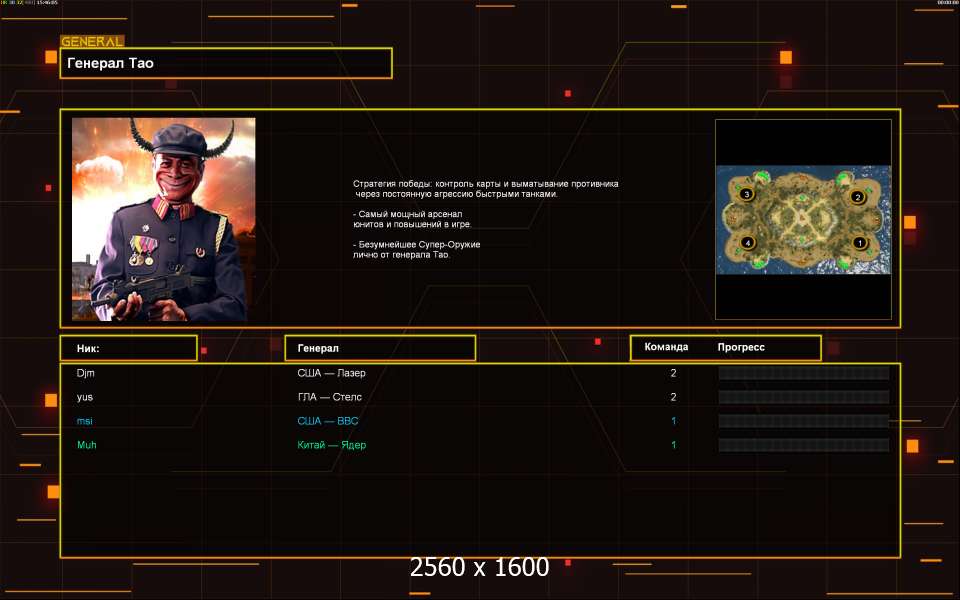The width and height of the screenshot is (960, 600).
Task: Click msi's loading progress bar
Action: point(804,421)
